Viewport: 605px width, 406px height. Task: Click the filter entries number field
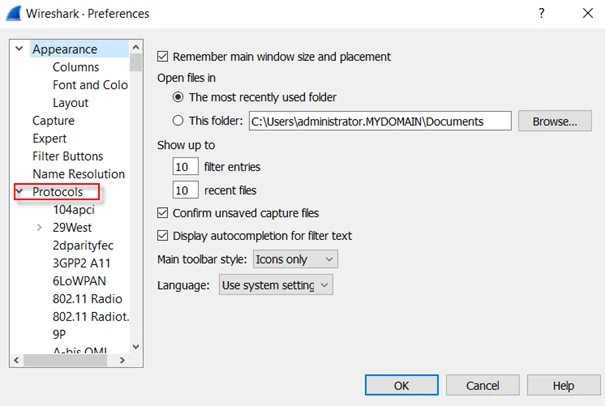(185, 166)
